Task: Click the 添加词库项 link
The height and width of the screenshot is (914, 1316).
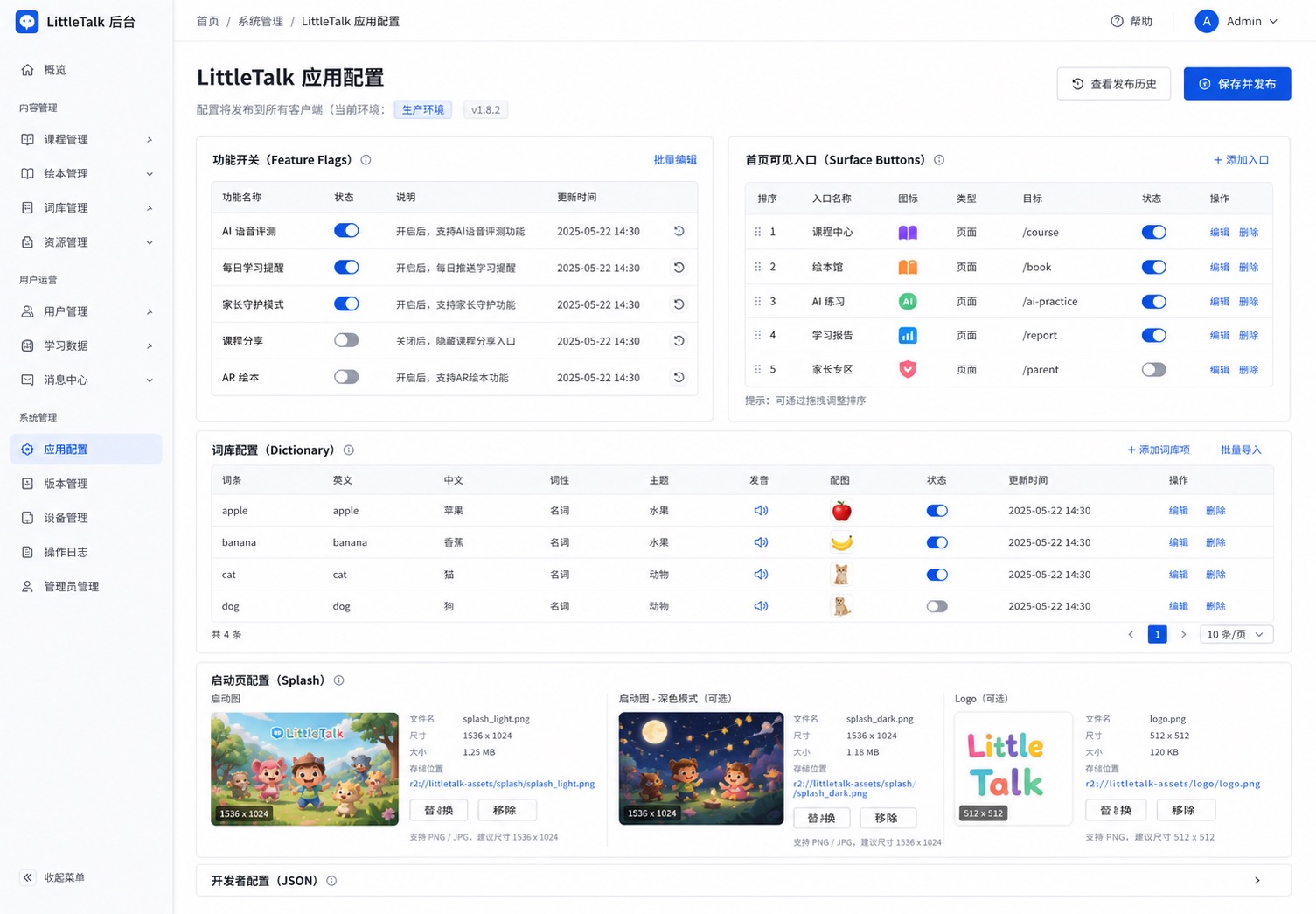Action: click(x=1159, y=450)
